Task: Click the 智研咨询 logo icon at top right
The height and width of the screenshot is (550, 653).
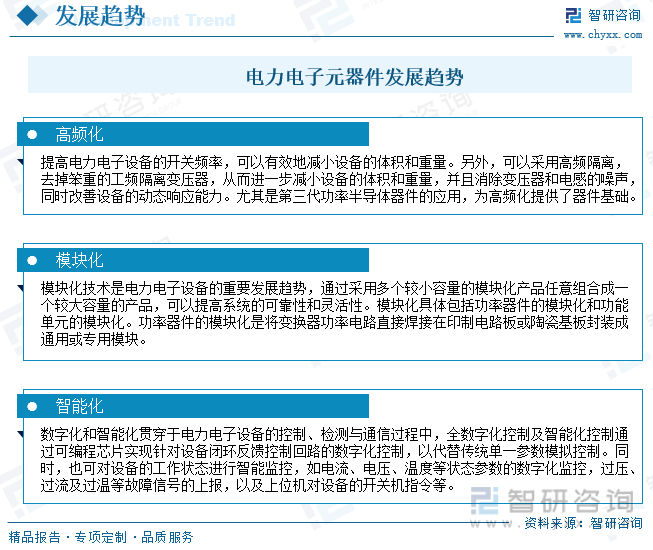Action: pyautogui.click(x=573, y=16)
